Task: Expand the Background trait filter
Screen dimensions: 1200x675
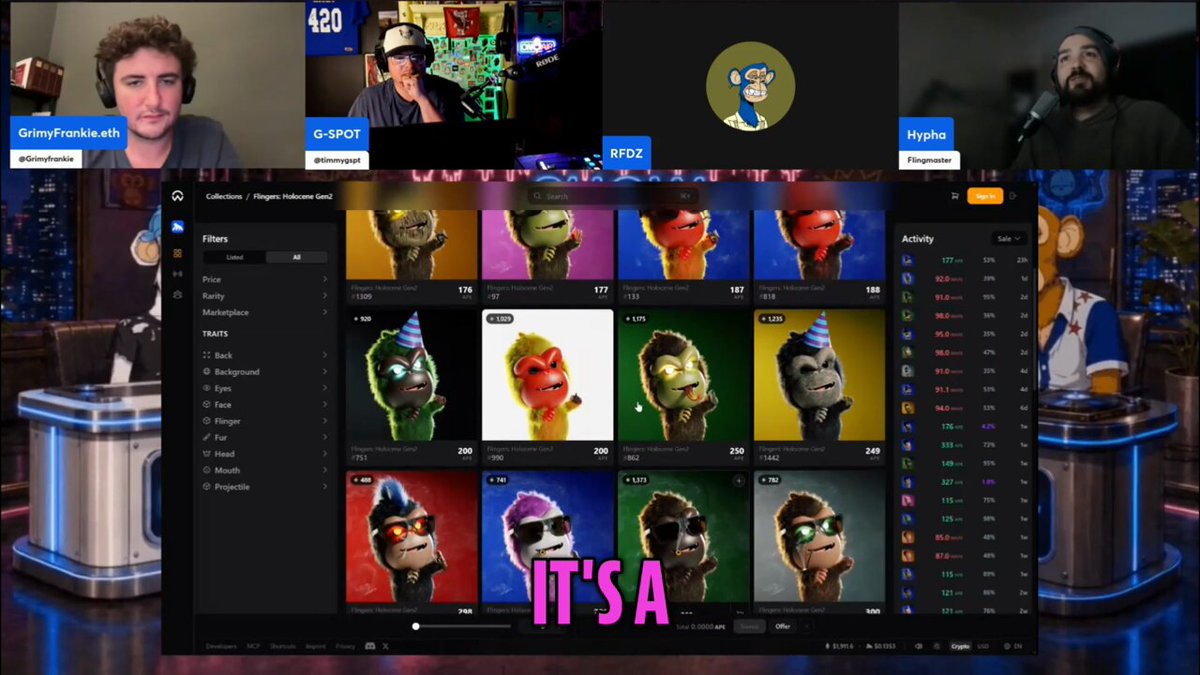Action: (265, 372)
